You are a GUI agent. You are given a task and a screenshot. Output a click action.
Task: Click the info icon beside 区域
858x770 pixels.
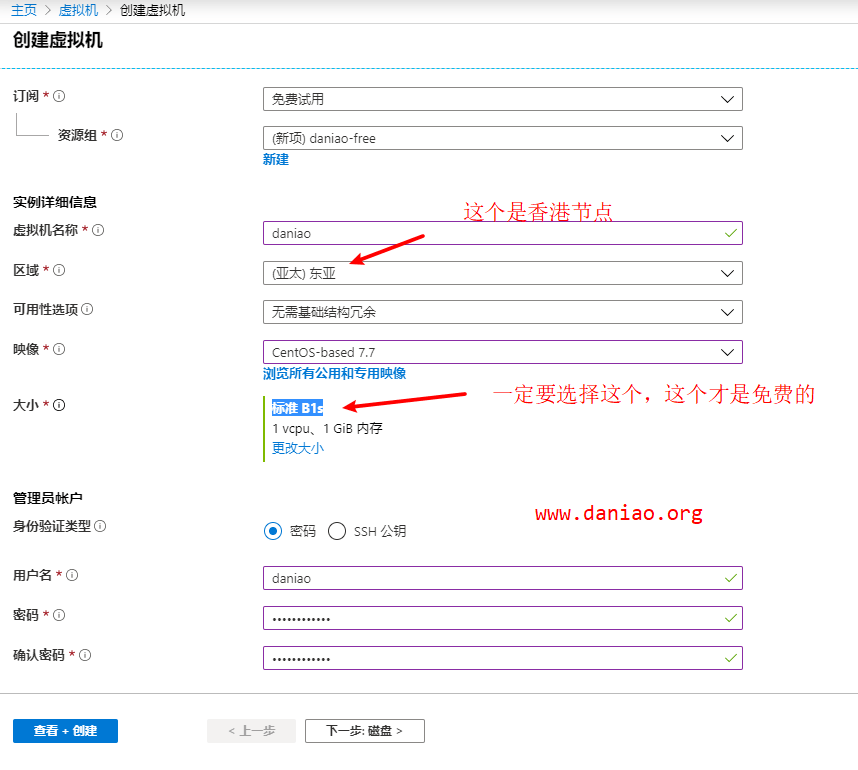[x=59, y=270]
